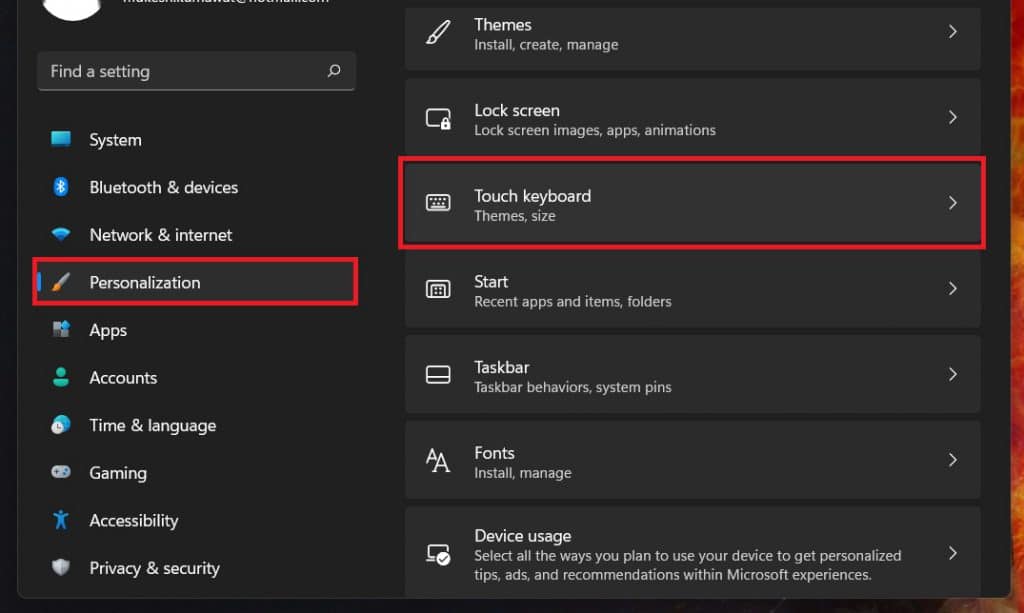Open the Themes settings title

[x=502, y=25]
